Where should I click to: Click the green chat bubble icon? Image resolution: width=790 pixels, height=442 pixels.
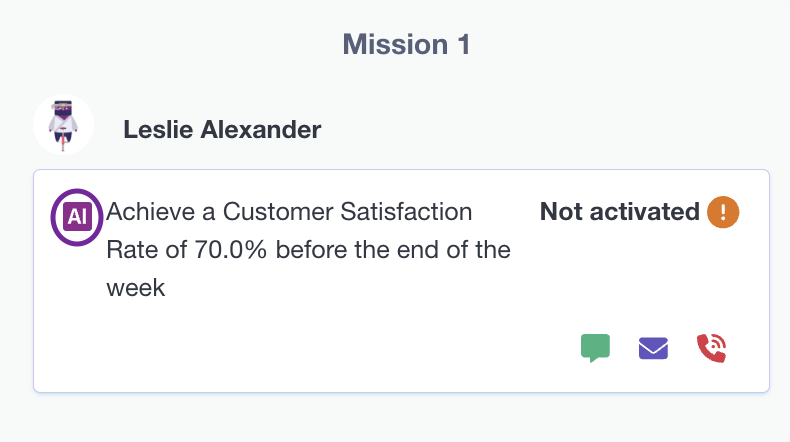(595, 348)
